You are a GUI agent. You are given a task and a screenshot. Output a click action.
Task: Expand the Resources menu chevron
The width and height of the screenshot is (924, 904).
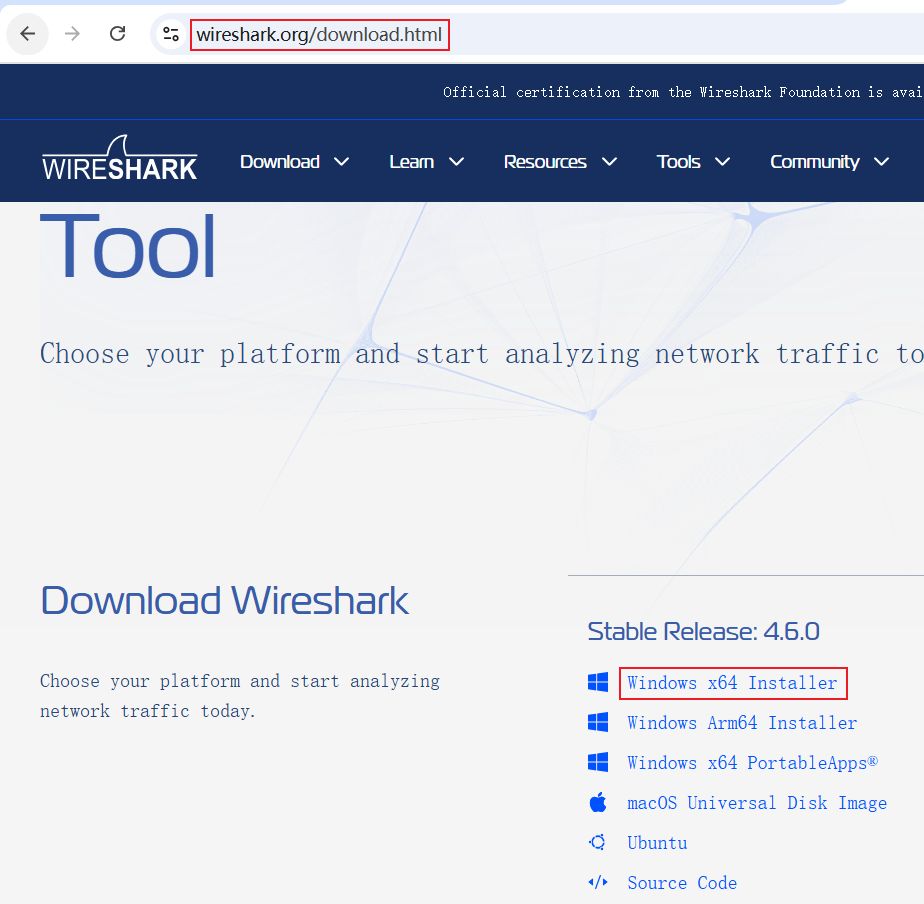(609, 162)
